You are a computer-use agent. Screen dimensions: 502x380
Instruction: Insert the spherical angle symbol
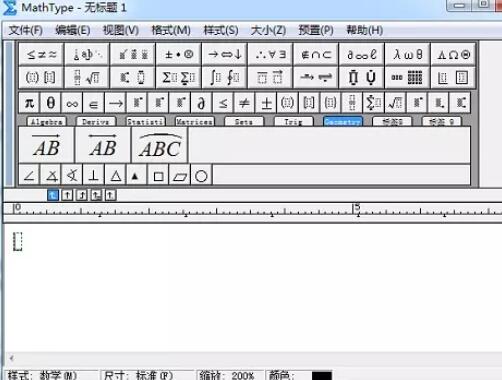pos(72,175)
